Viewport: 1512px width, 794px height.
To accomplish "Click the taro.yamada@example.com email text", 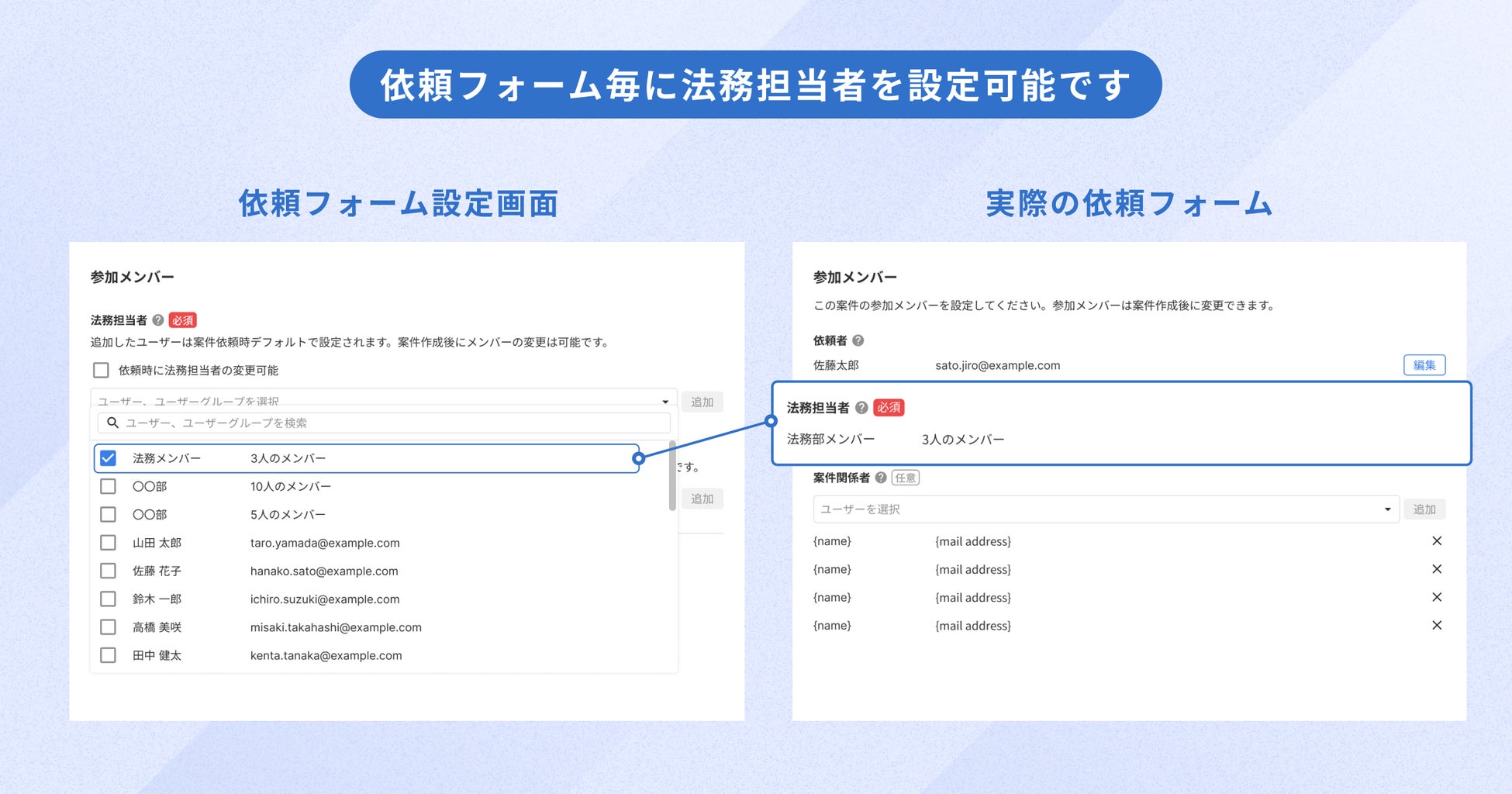I will tap(325, 543).
